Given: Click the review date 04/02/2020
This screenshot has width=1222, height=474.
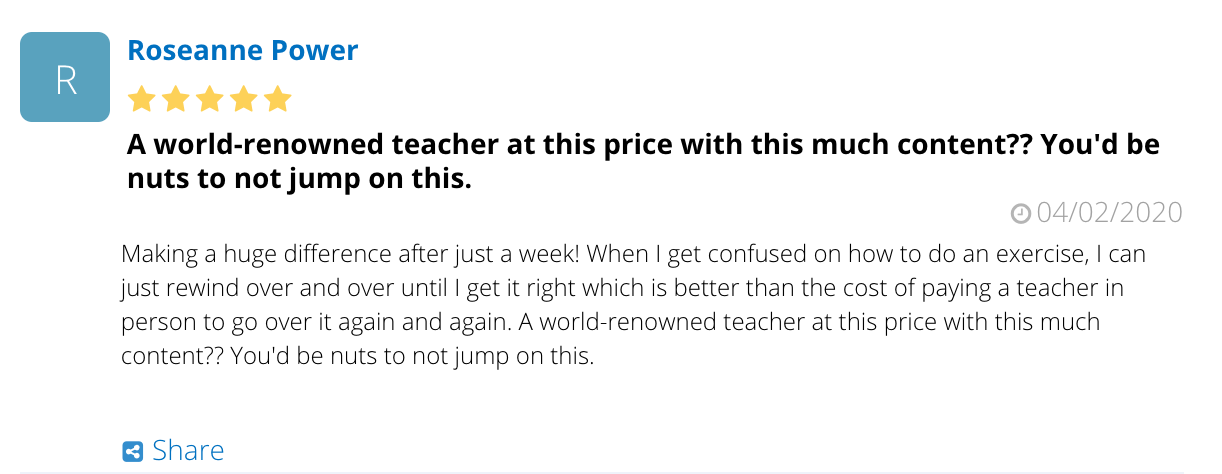Looking at the screenshot, I should click(1110, 213).
